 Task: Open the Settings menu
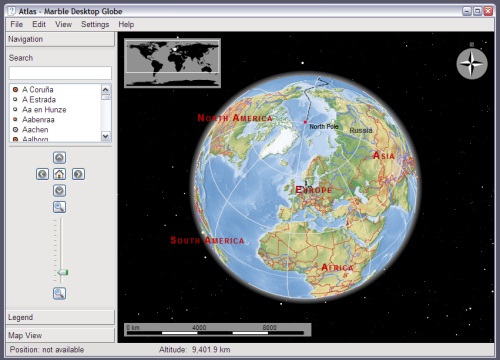(x=95, y=24)
